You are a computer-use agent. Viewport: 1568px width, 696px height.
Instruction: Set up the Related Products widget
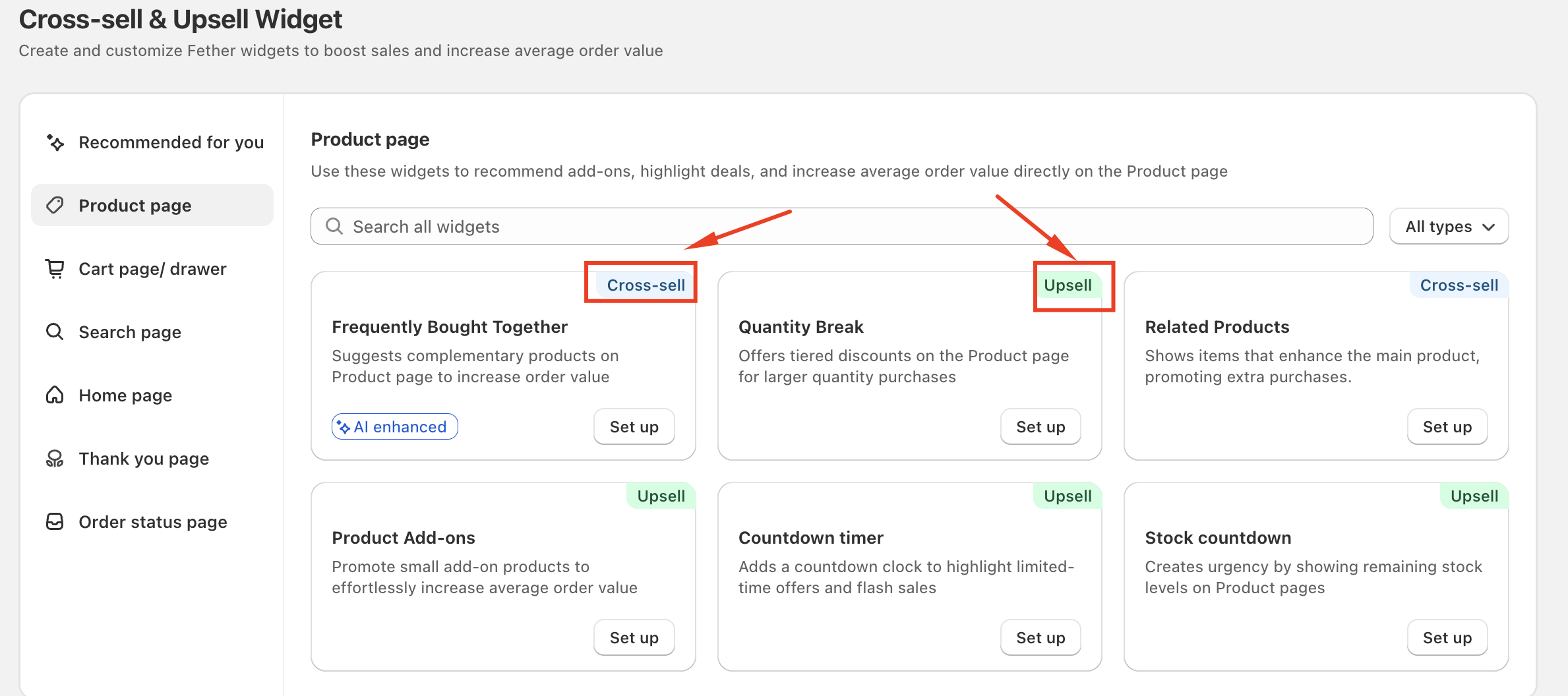pos(1447,427)
